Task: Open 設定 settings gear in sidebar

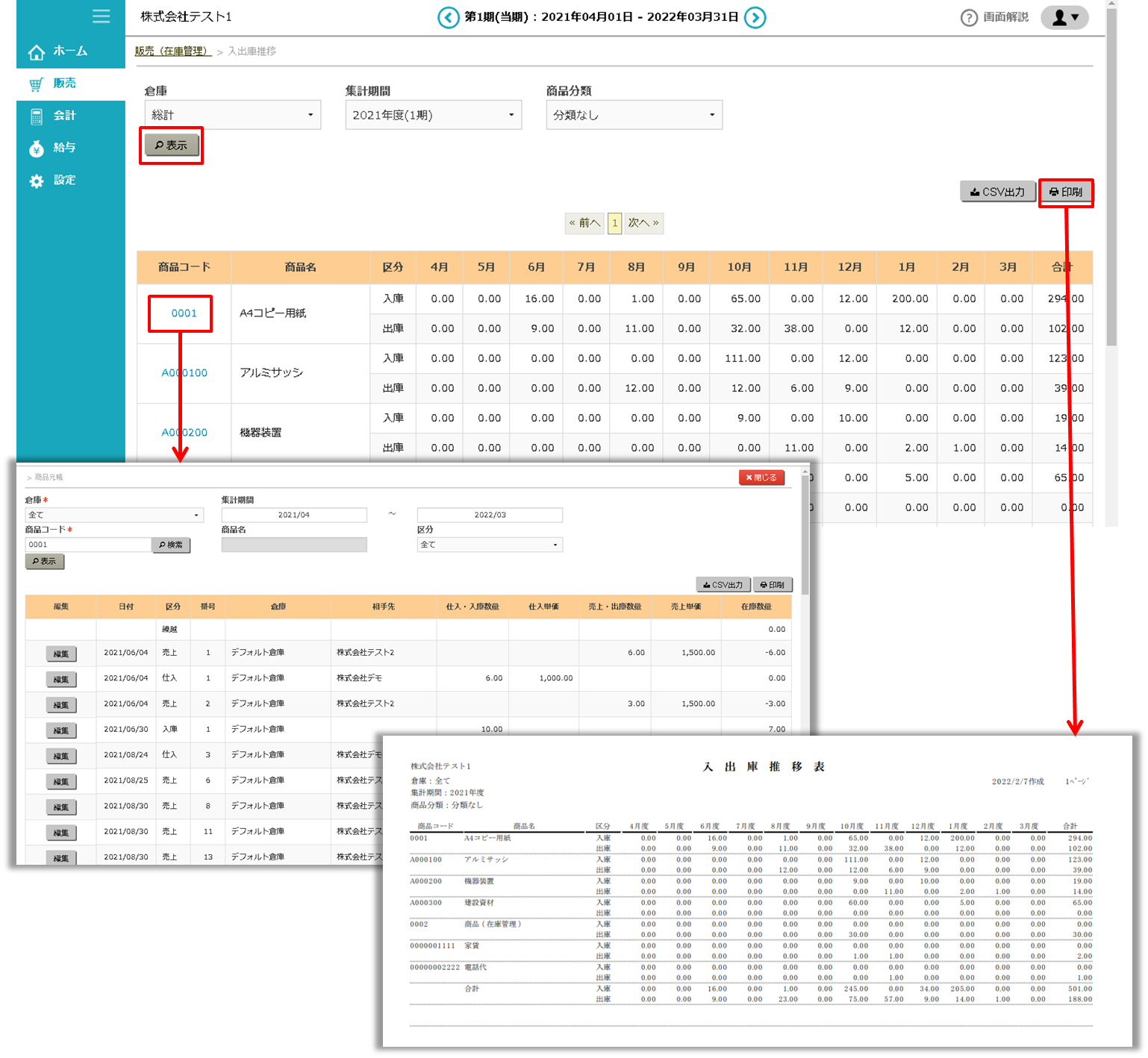Action: [37, 181]
